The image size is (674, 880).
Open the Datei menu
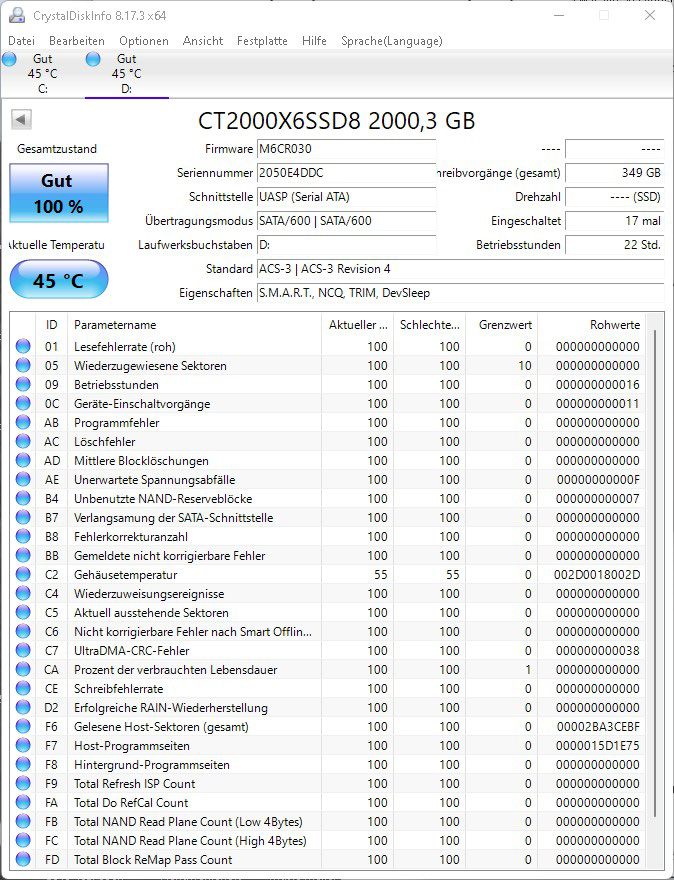(21, 41)
